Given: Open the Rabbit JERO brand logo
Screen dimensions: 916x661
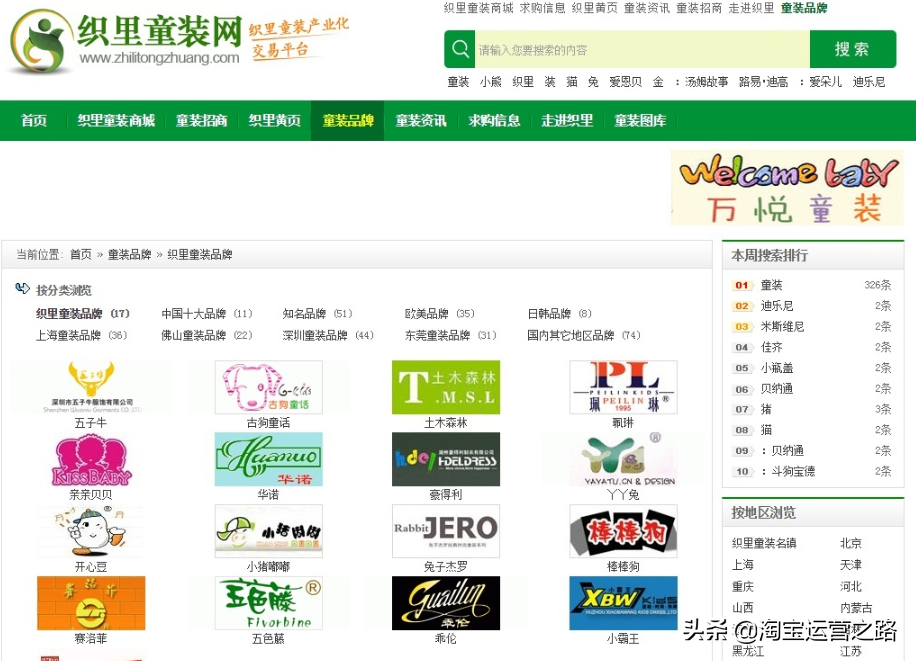Looking at the screenshot, I should (x=446, y=531).
